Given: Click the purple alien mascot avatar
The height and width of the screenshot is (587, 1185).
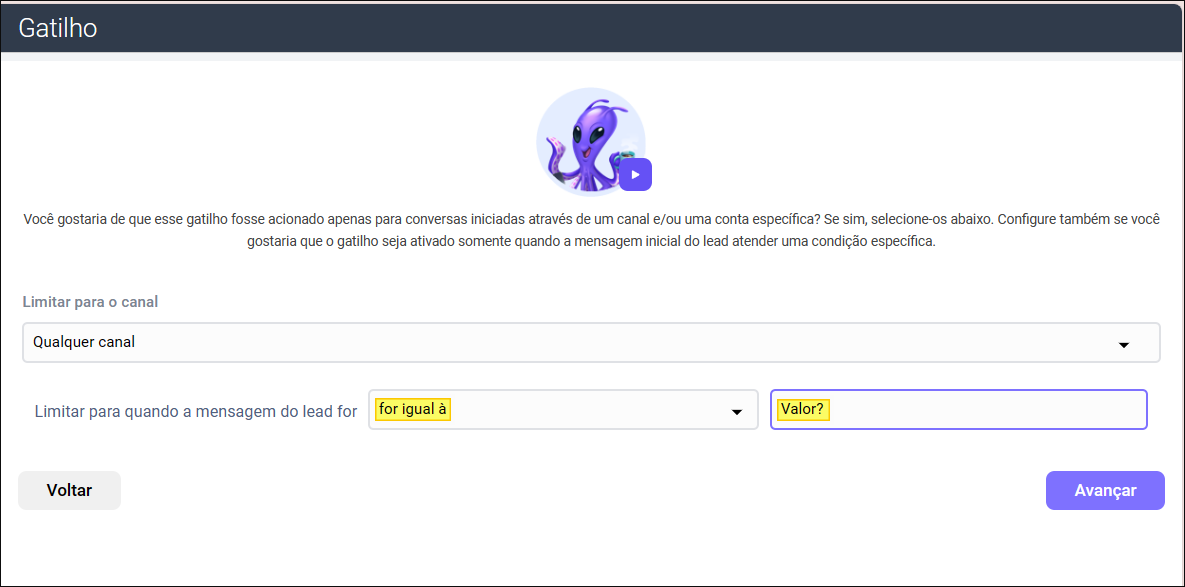Looking at the screenshot, I should click(x=590, y=141).
